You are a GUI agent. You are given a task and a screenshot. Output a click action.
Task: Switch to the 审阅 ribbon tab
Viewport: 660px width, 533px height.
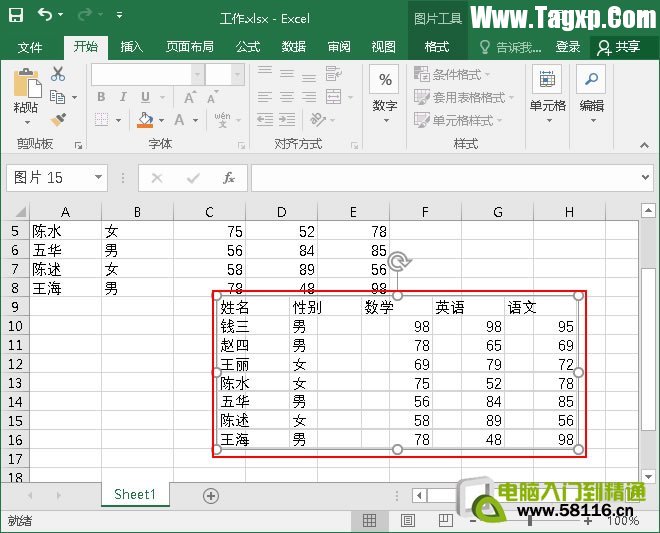(339, 47)
